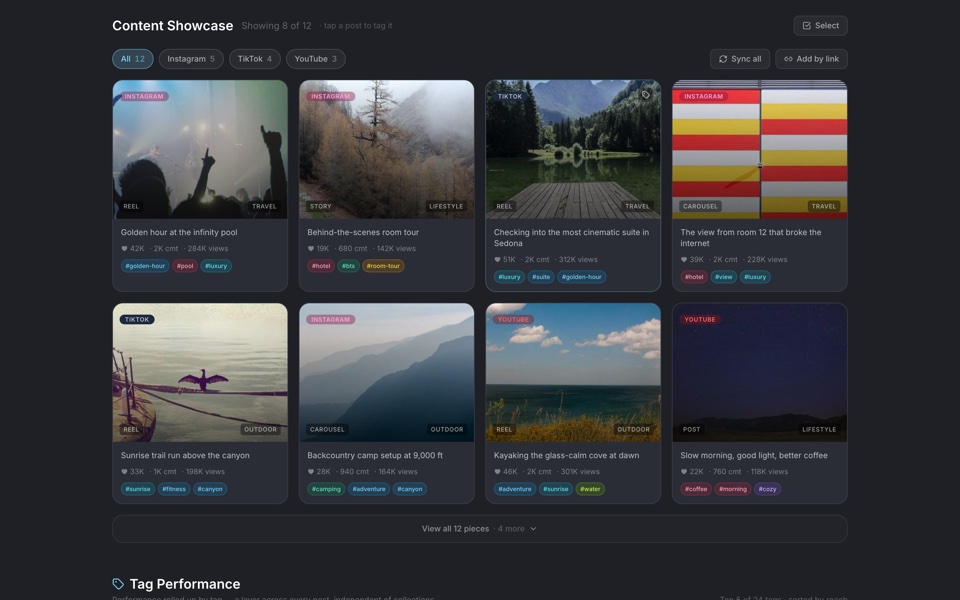Click the heart icon showing 39K likes
960x600 pixels.
[x=684, y=260]
